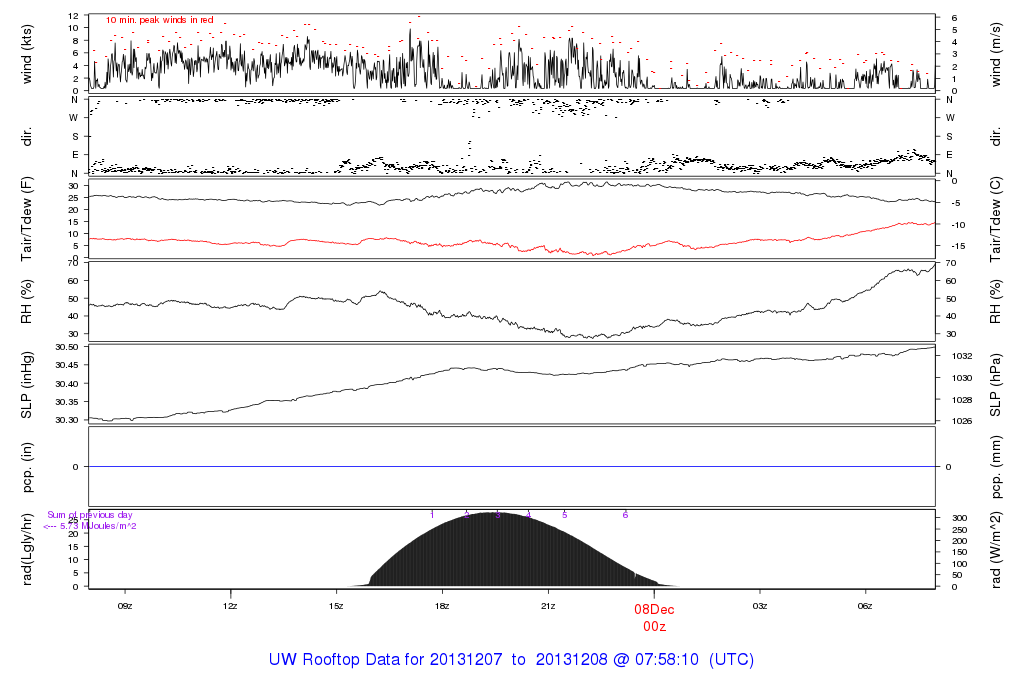Click the 21z time axis label
Image resolution: width=1024 pixels, height=700 pixels.
(548, 606)
